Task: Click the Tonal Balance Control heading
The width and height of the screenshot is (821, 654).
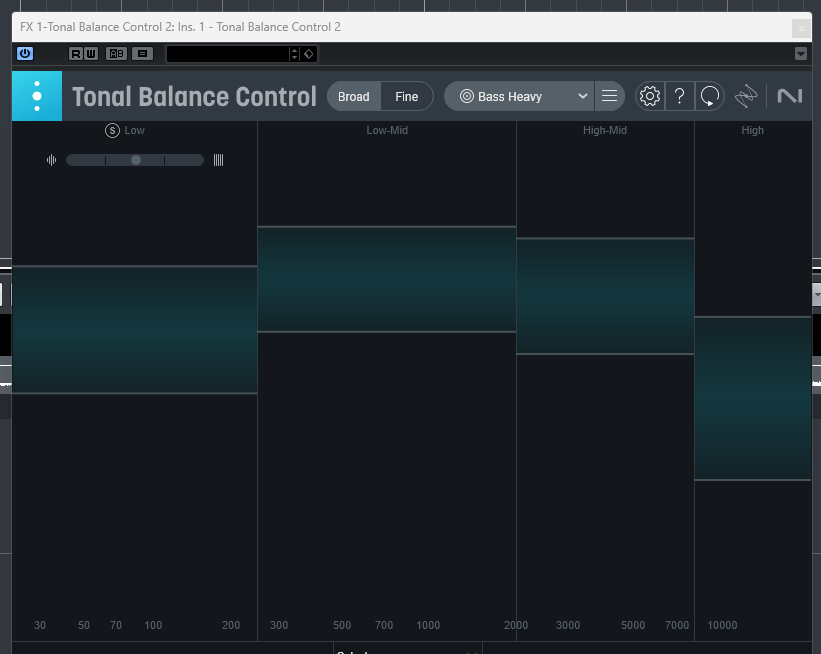Action: tap(194, 96)
